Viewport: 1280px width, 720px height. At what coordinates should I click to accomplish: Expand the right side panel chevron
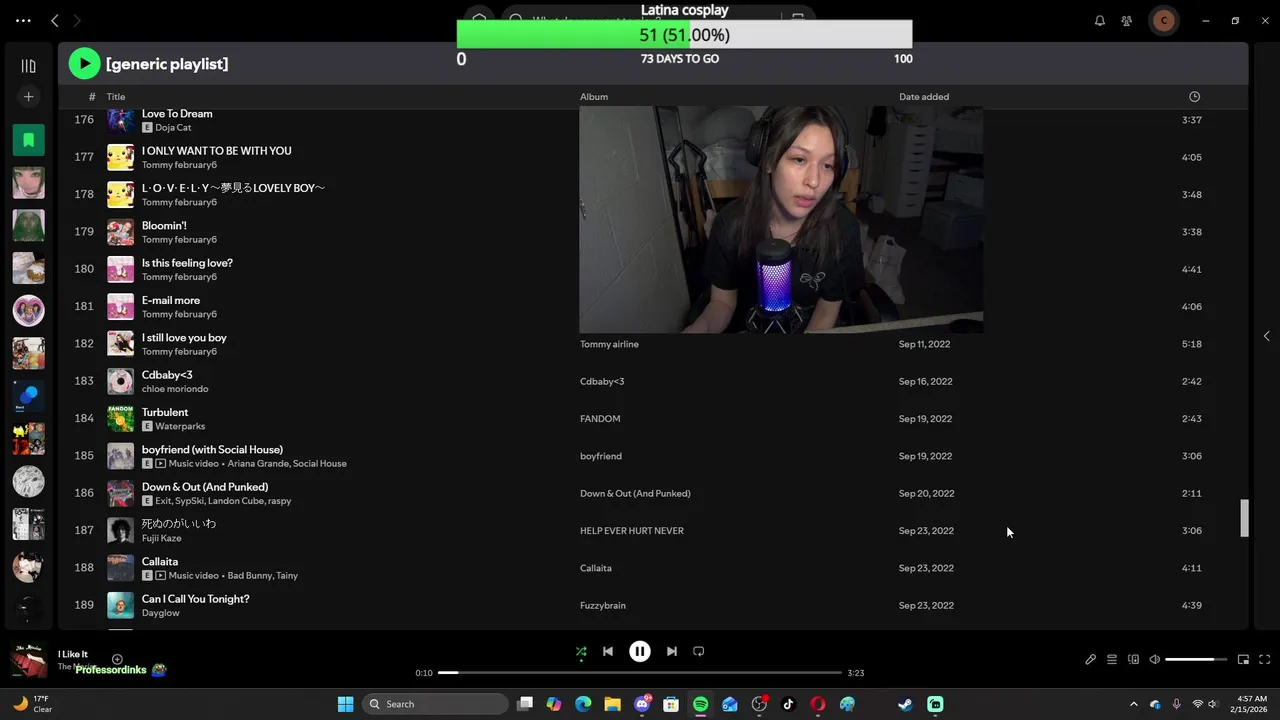point(1266,336)
